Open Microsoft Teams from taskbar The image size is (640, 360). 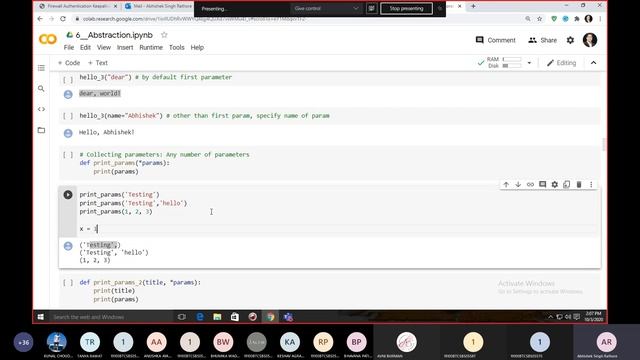[288, 317]
